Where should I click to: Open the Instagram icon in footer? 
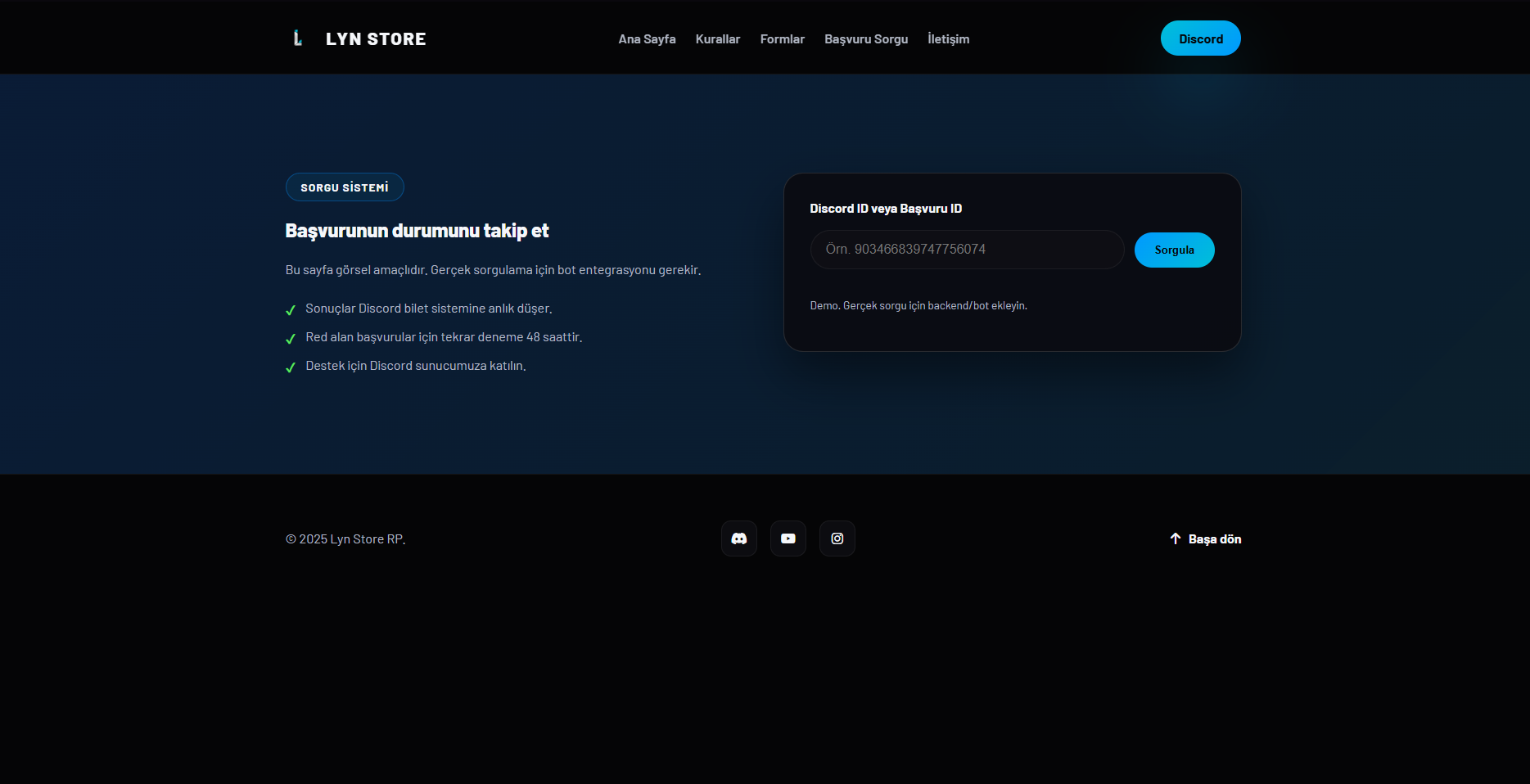837,538
